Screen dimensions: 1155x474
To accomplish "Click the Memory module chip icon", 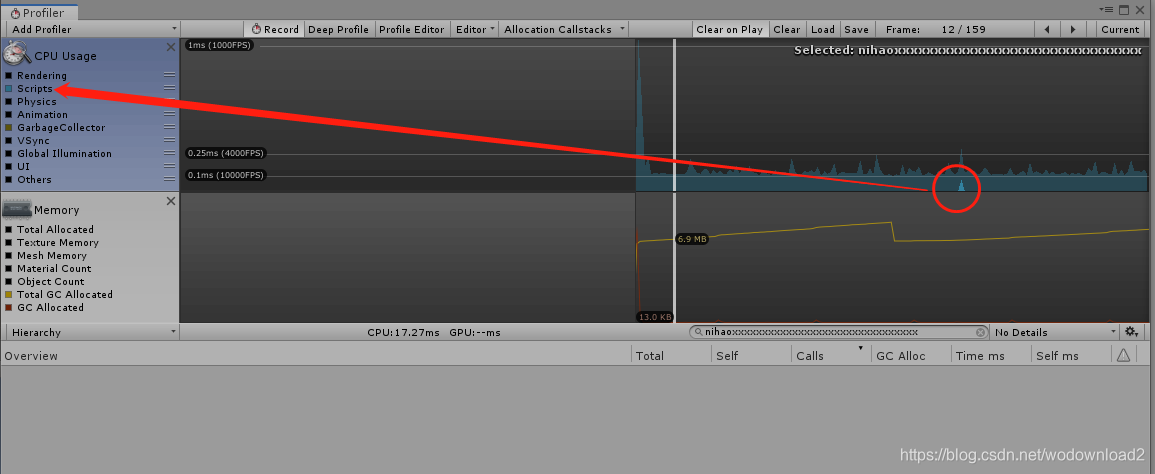I will (x=18, y=209).
